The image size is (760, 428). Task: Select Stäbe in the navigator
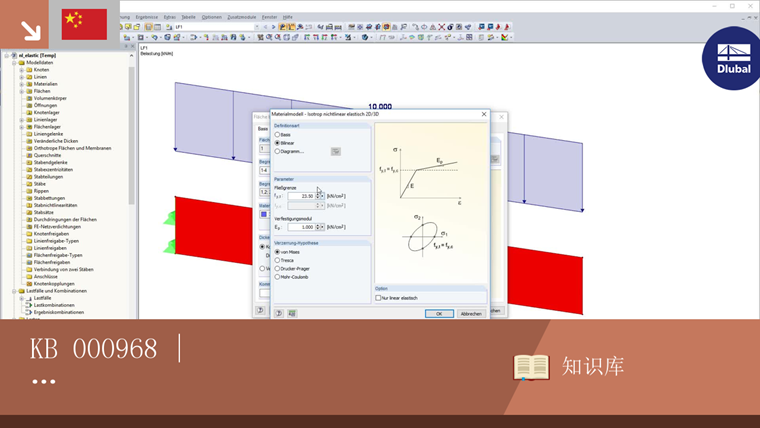point(40,184)
